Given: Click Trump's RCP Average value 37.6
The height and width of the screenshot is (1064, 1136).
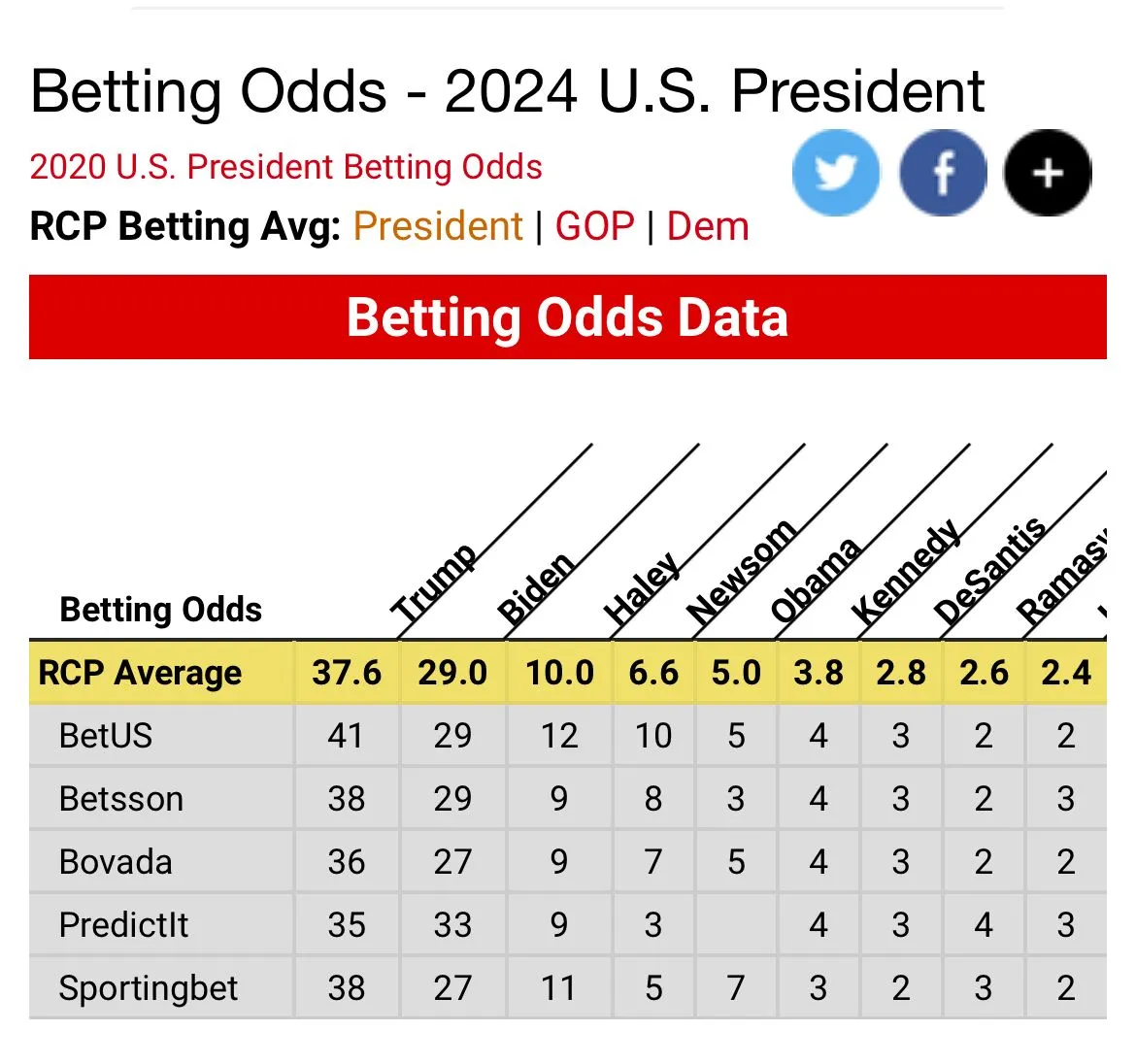Looking at the screenshot, I should click(x=347, y=673).
